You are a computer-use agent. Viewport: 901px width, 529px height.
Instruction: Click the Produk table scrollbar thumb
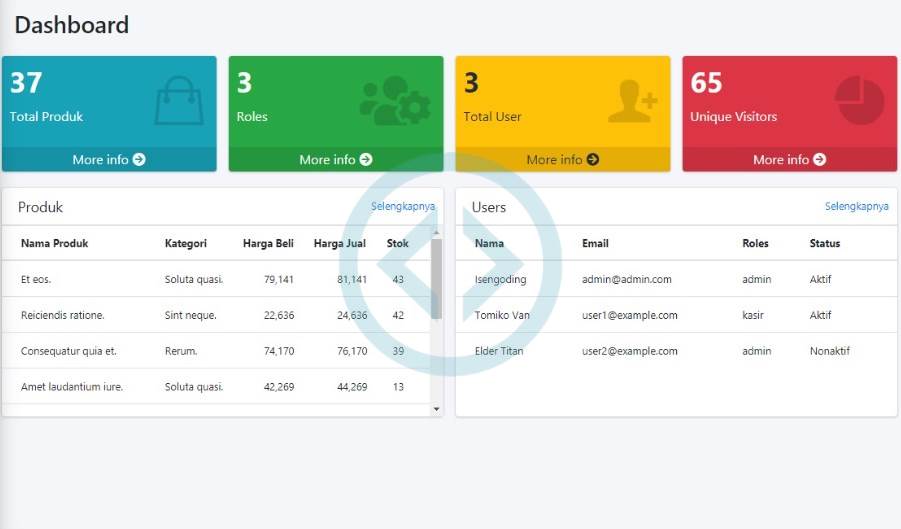(x=436, y=278)
